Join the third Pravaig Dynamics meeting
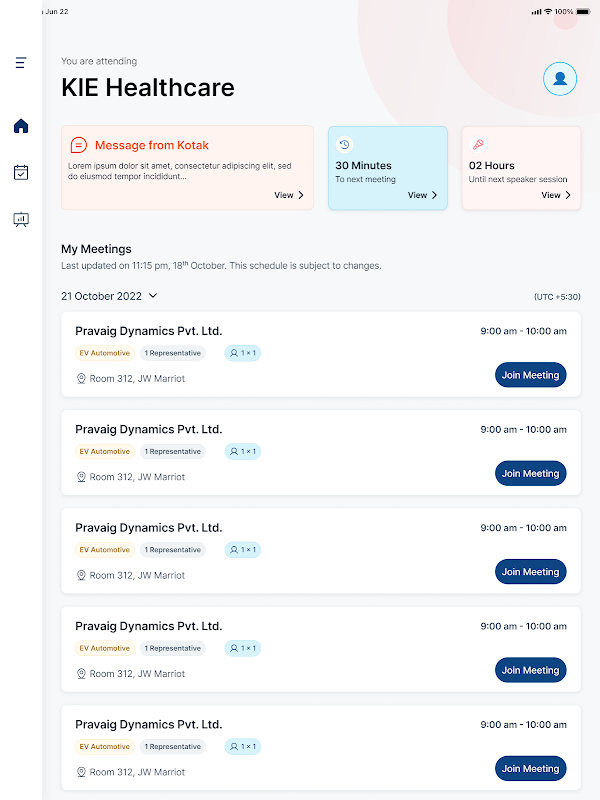Screen dimensions: 600x800 (530, 572)
